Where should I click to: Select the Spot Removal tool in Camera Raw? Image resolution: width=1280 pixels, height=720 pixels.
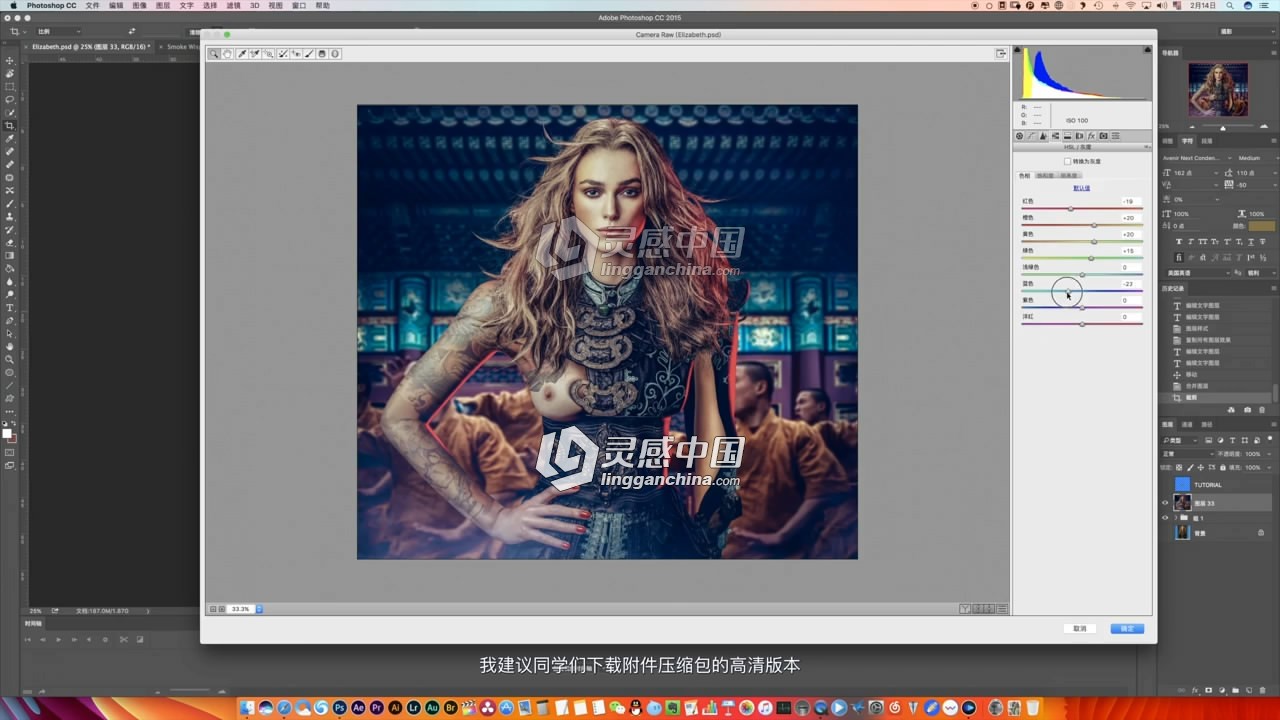click(x=283, y=54)
